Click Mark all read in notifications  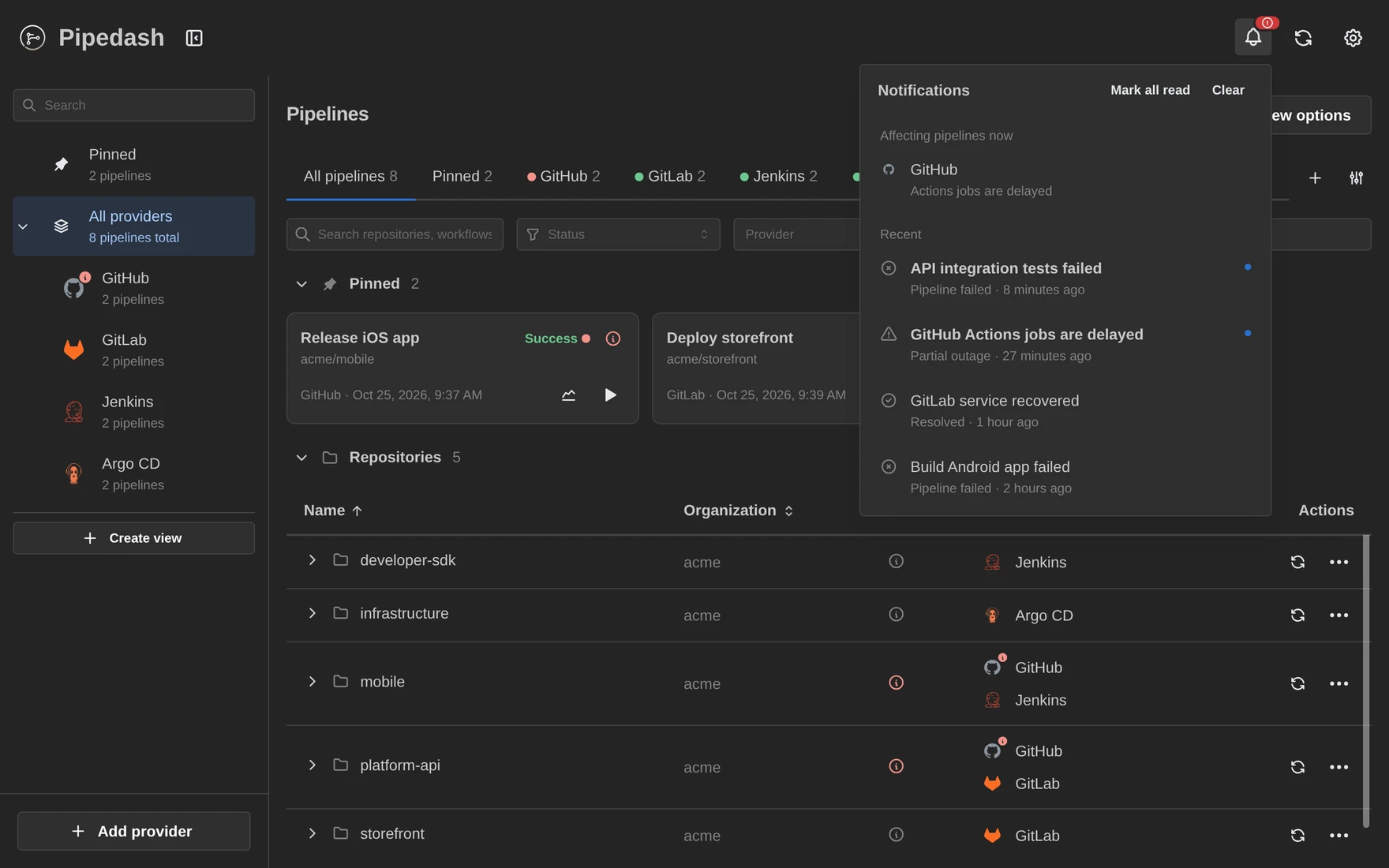(1150, 90)
